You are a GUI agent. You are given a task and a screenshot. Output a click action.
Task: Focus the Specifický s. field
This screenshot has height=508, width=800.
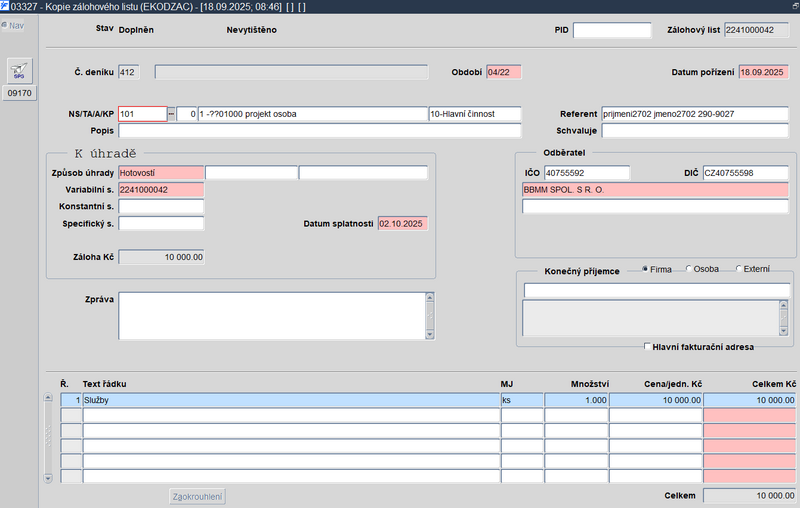[161, 223]
